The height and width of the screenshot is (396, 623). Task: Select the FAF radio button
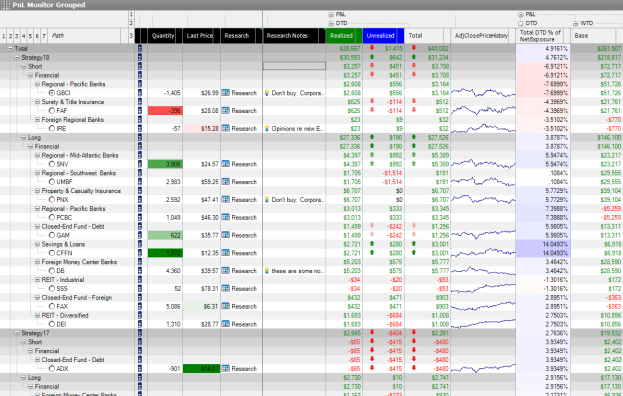[52, 110]
